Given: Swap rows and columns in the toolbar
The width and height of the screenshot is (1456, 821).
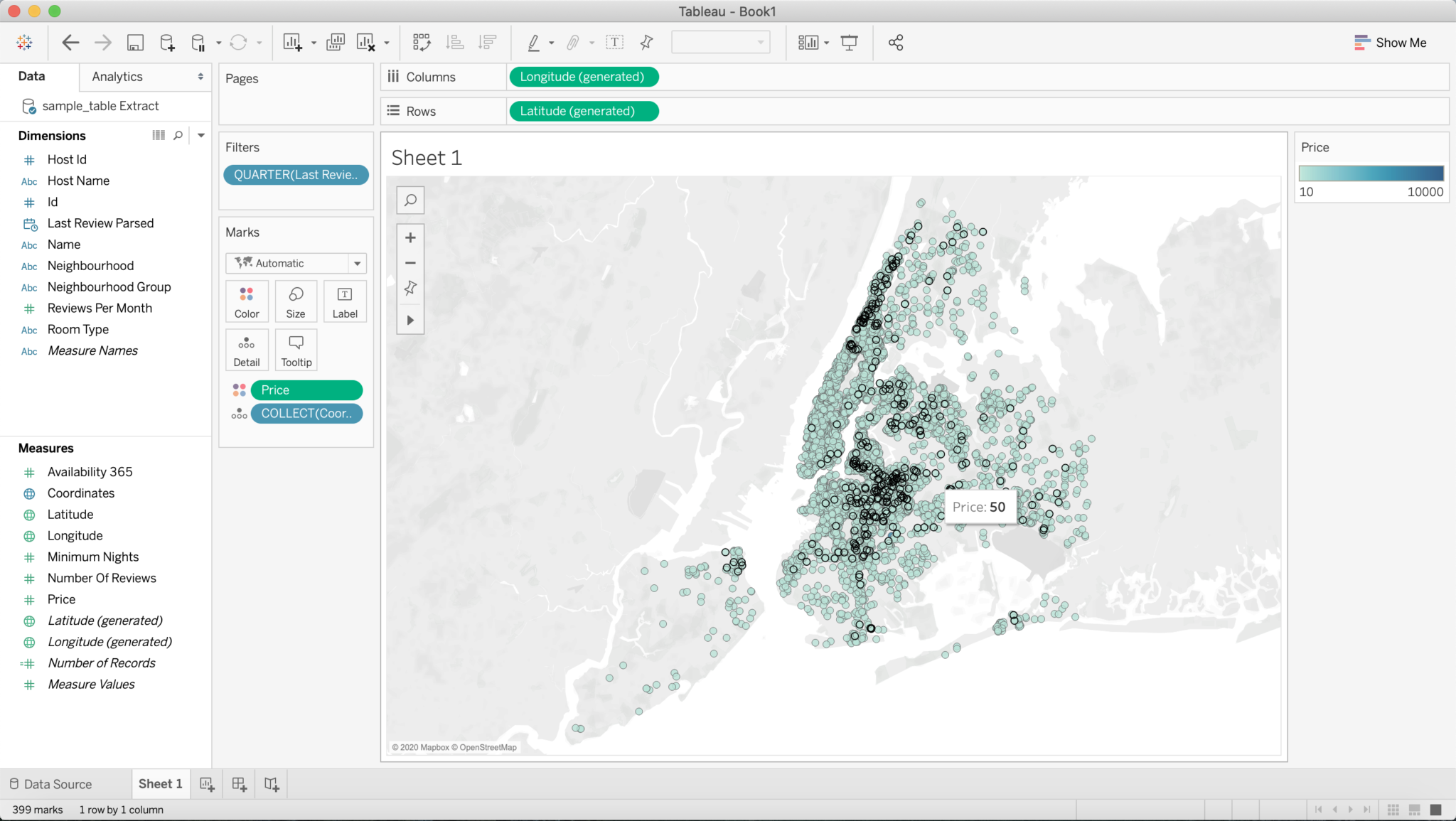Looking at the screenshot, I should click(422, 42).
